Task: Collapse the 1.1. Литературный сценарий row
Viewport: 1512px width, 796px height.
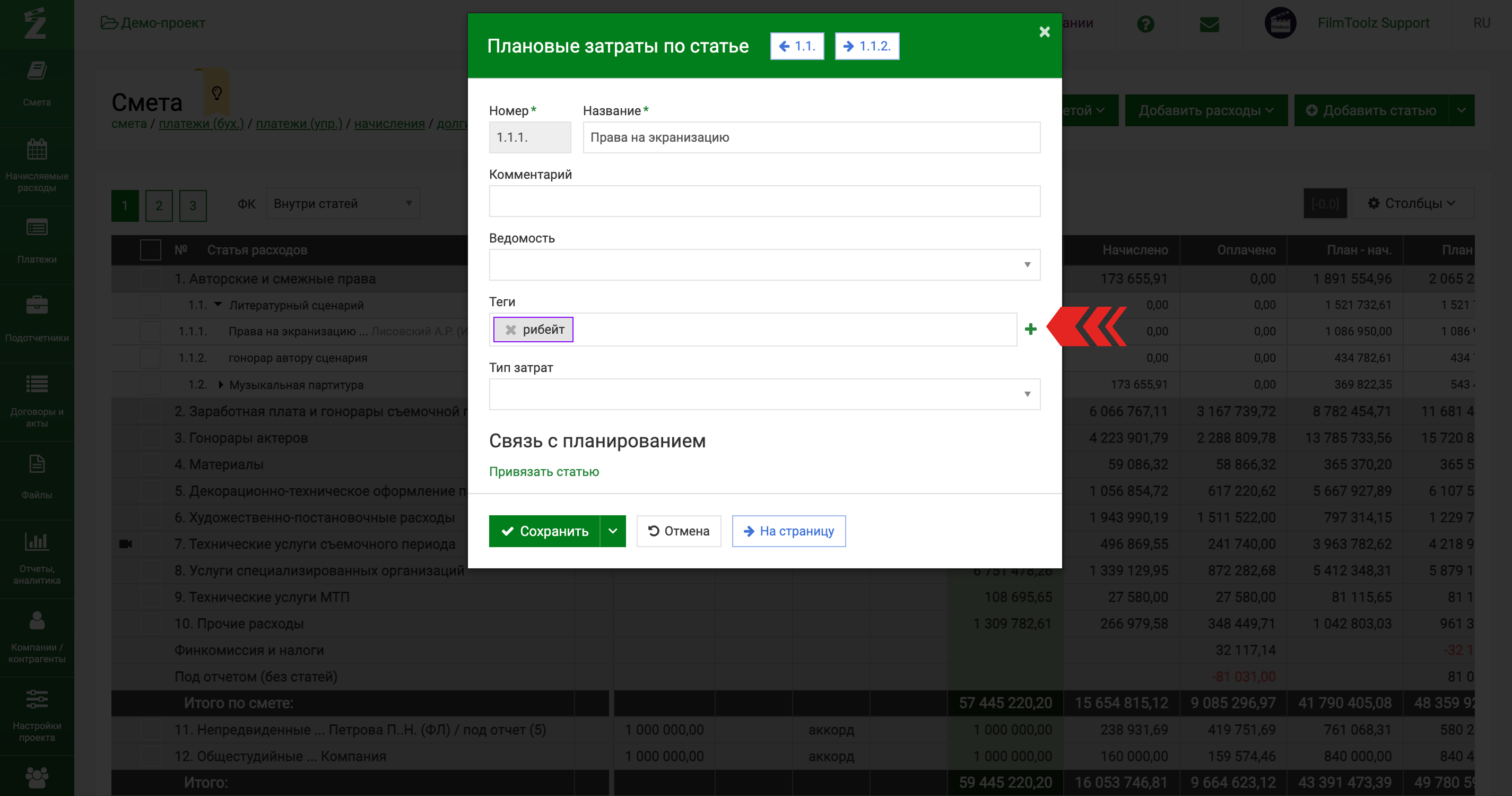Action: point(219,304)
